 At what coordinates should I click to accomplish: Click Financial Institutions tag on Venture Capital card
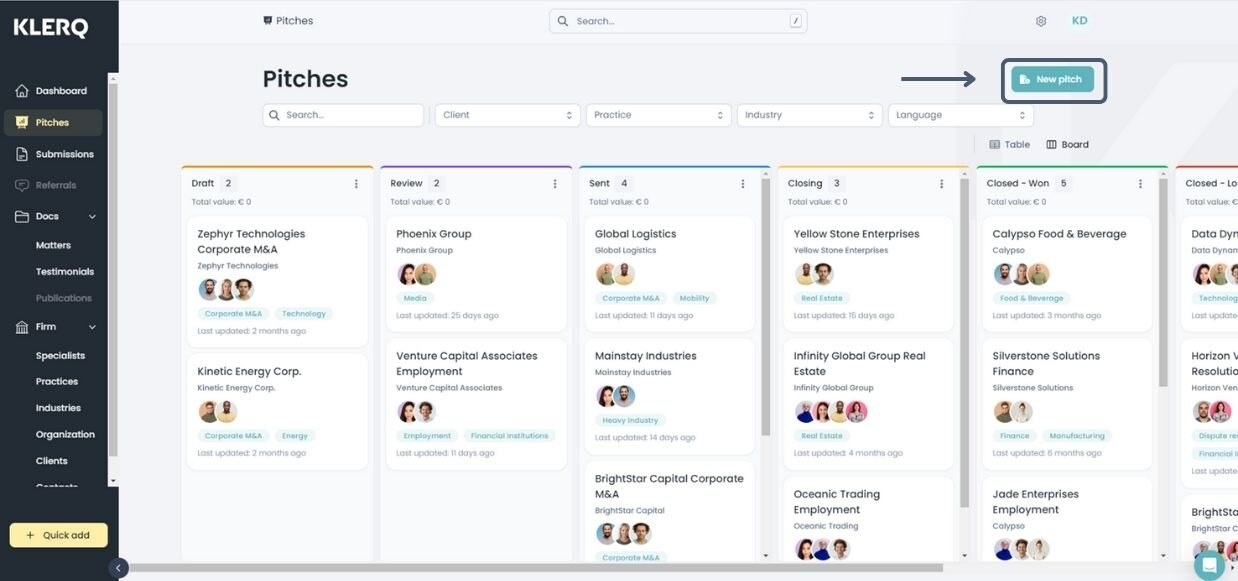(510, 436)
